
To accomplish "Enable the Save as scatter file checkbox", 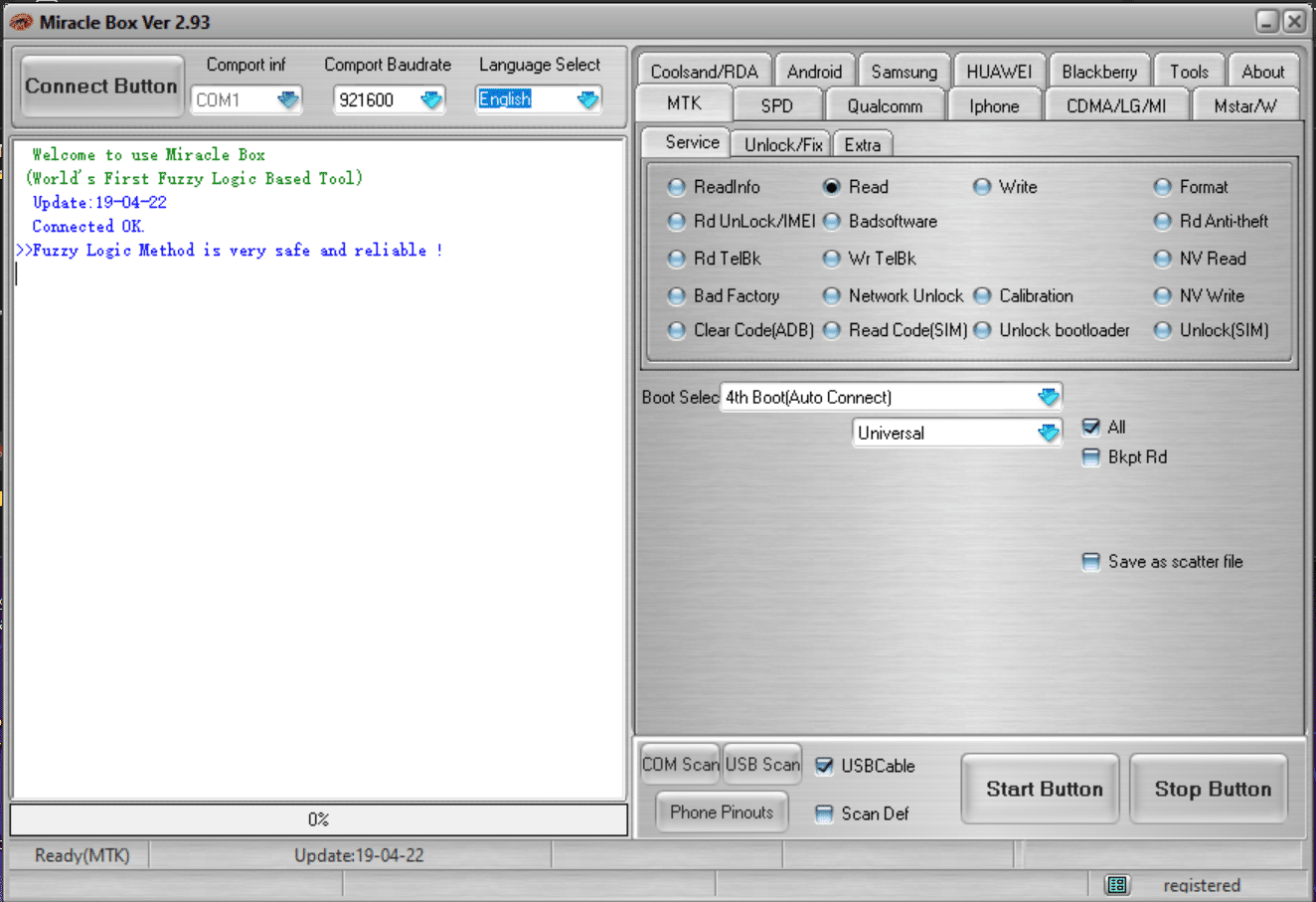I will (x=1090, y=562).
